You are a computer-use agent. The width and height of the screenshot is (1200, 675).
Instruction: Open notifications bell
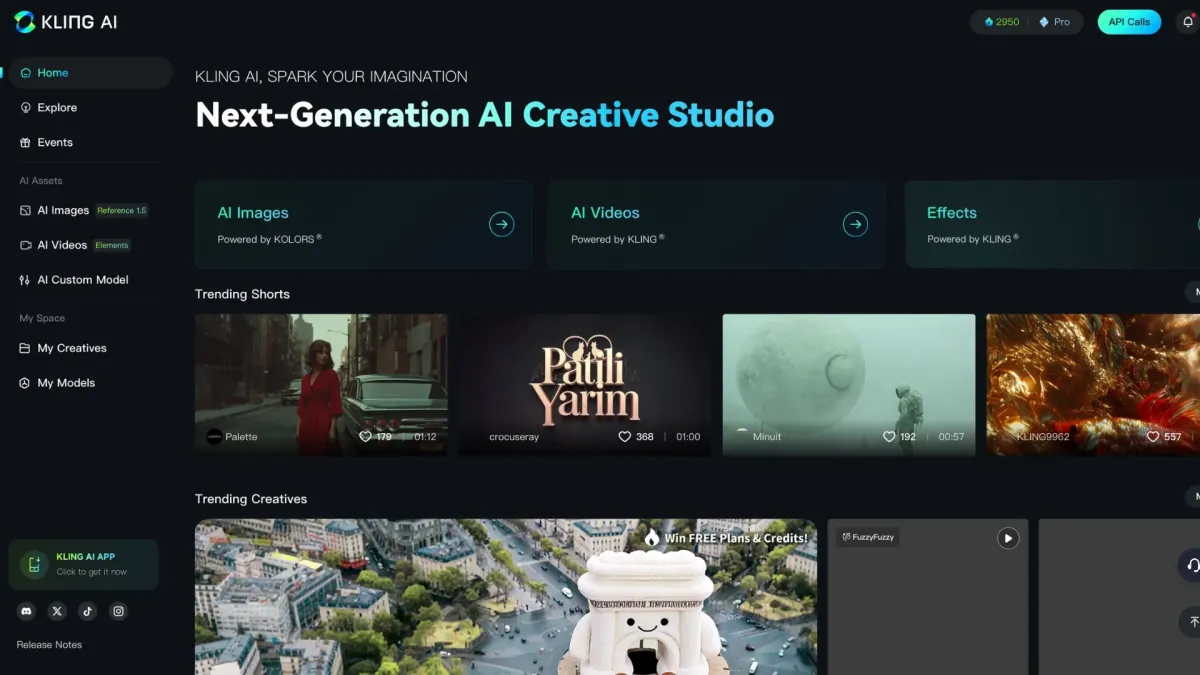tap(1188, 22)
